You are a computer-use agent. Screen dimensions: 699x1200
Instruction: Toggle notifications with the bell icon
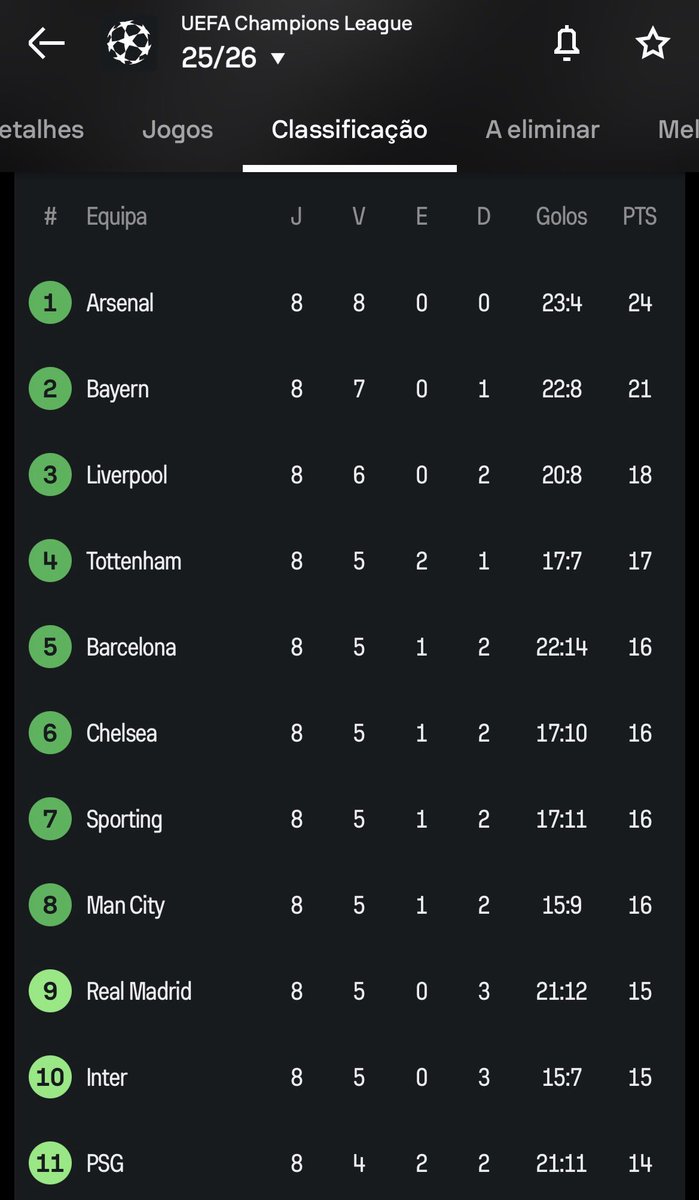point(567,43)
